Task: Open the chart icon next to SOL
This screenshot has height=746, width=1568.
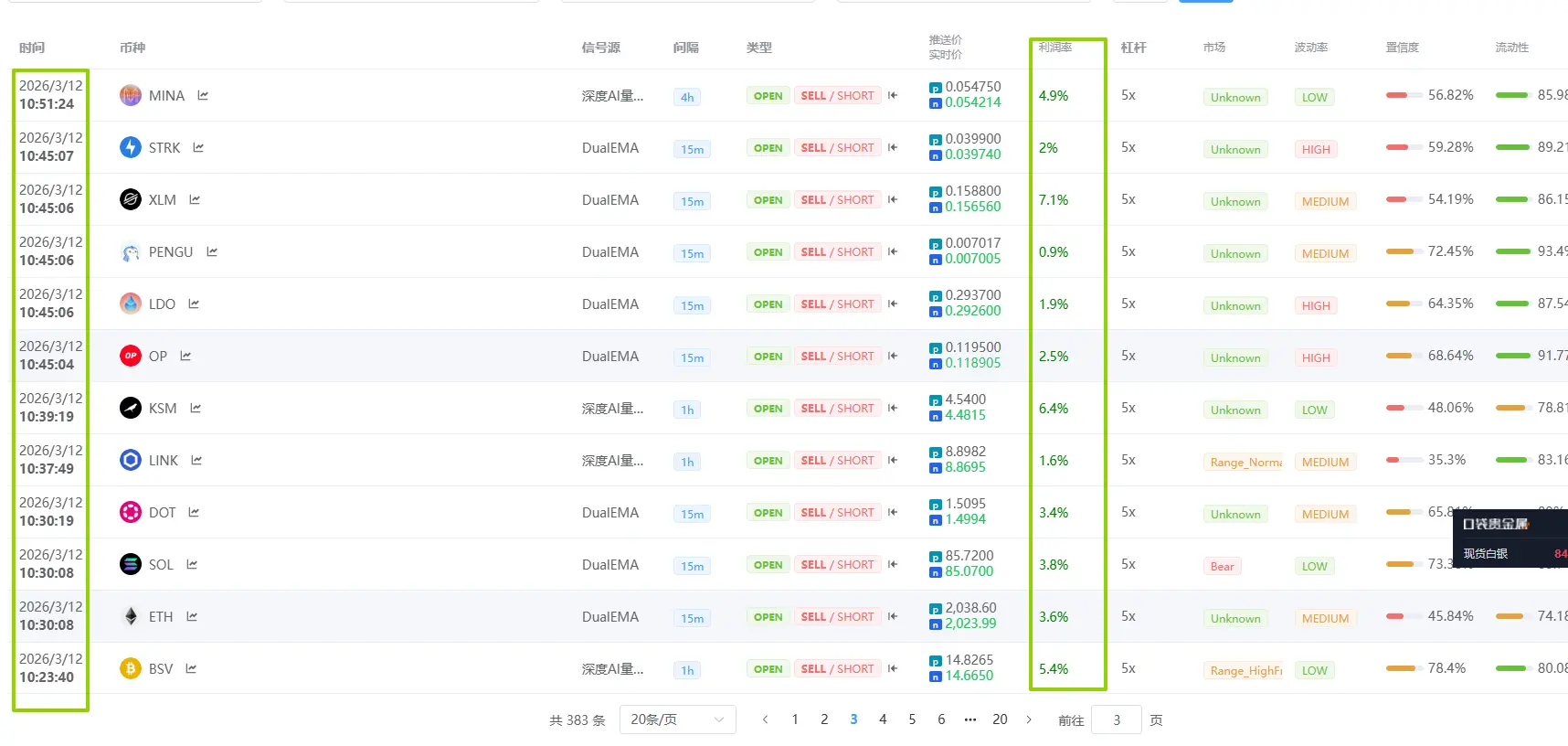Action: [x=192, y=564]
